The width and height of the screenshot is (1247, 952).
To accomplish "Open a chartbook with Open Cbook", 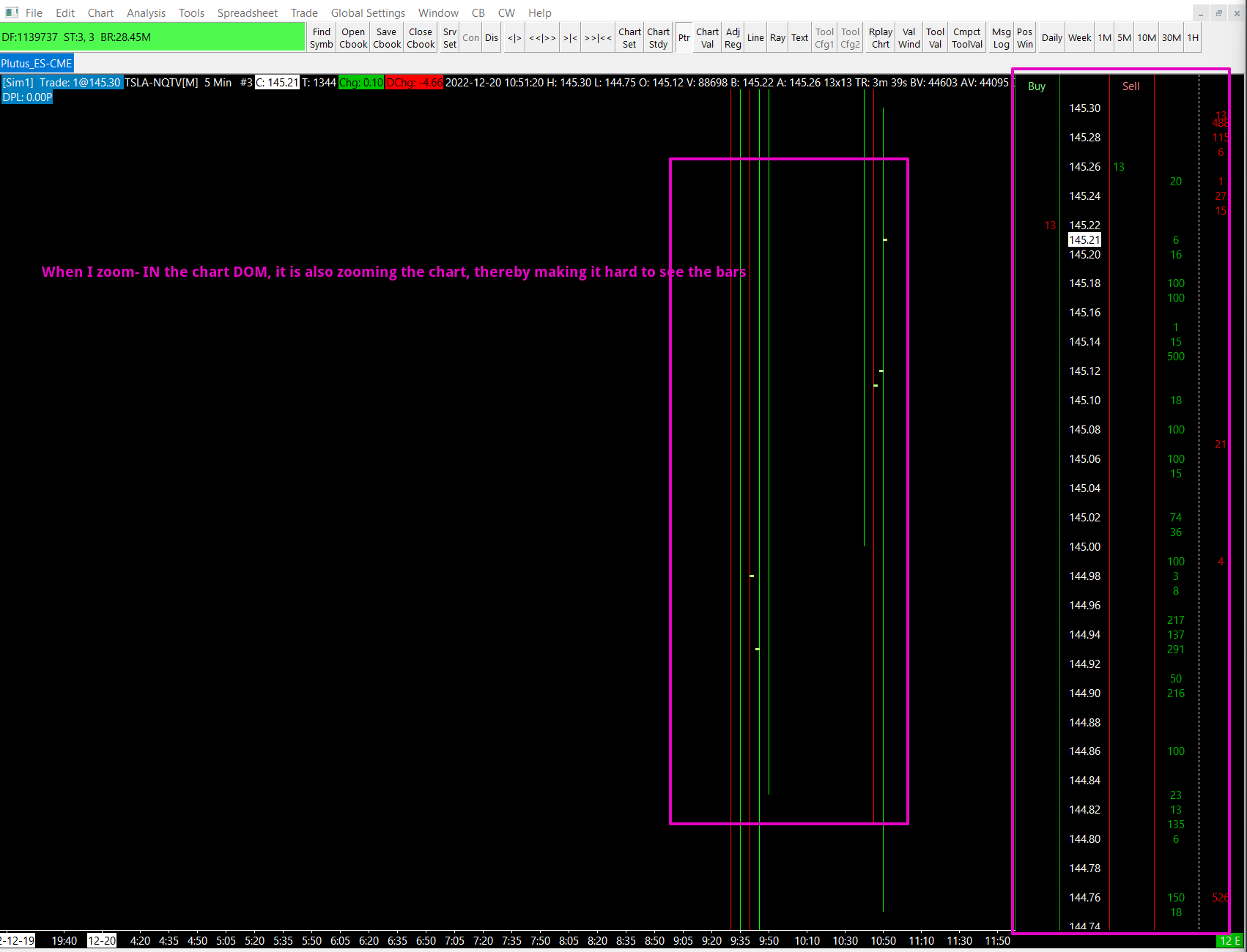I will pyautogui.click(x=353, y=38).
